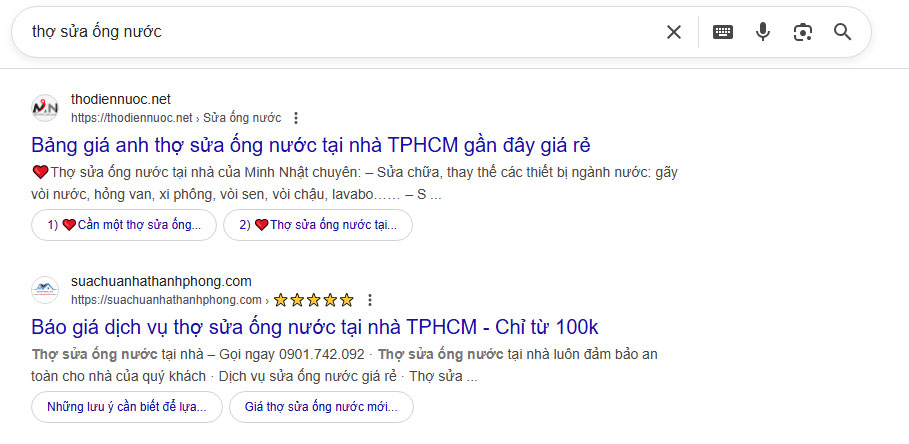
Task: Open search by image camera icon
Action: [x=802, y=32]
